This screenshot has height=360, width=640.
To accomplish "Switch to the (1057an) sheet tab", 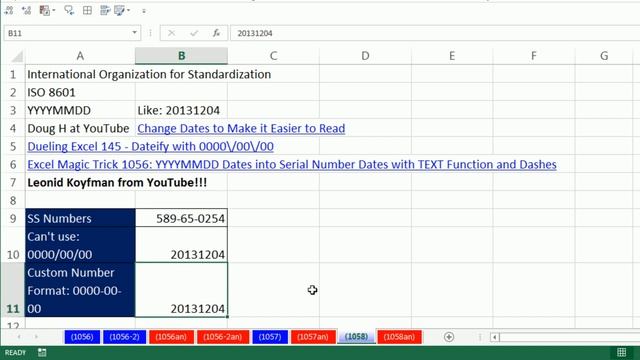I will (313, 337).
